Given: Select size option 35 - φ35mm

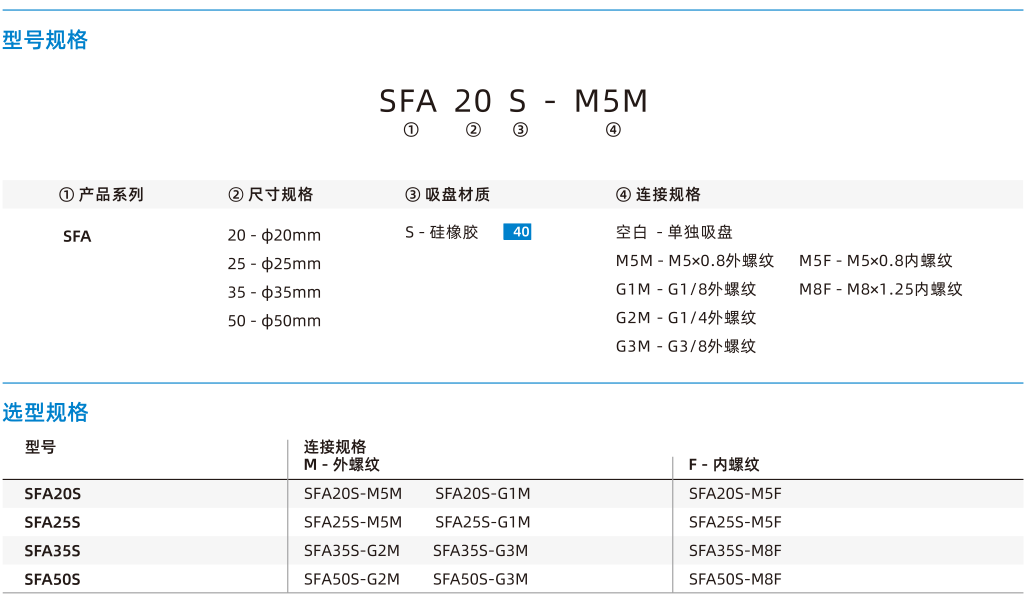Looking at the screenshot, I should [x=274, y=292].
